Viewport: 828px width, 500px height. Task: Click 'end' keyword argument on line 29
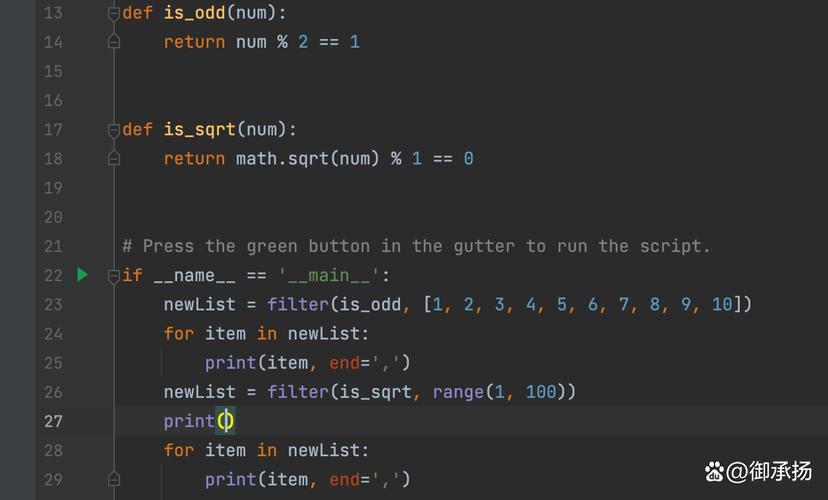pyautogui.click(x=344, y=479)
